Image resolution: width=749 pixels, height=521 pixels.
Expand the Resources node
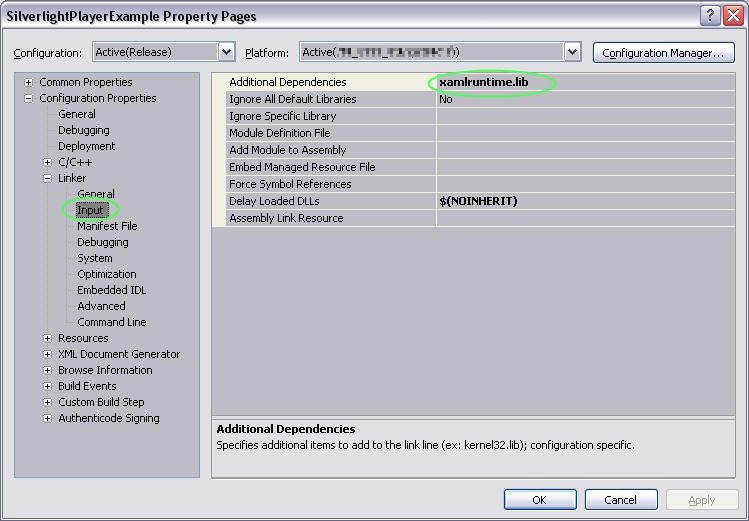click(x=47, y=338)
